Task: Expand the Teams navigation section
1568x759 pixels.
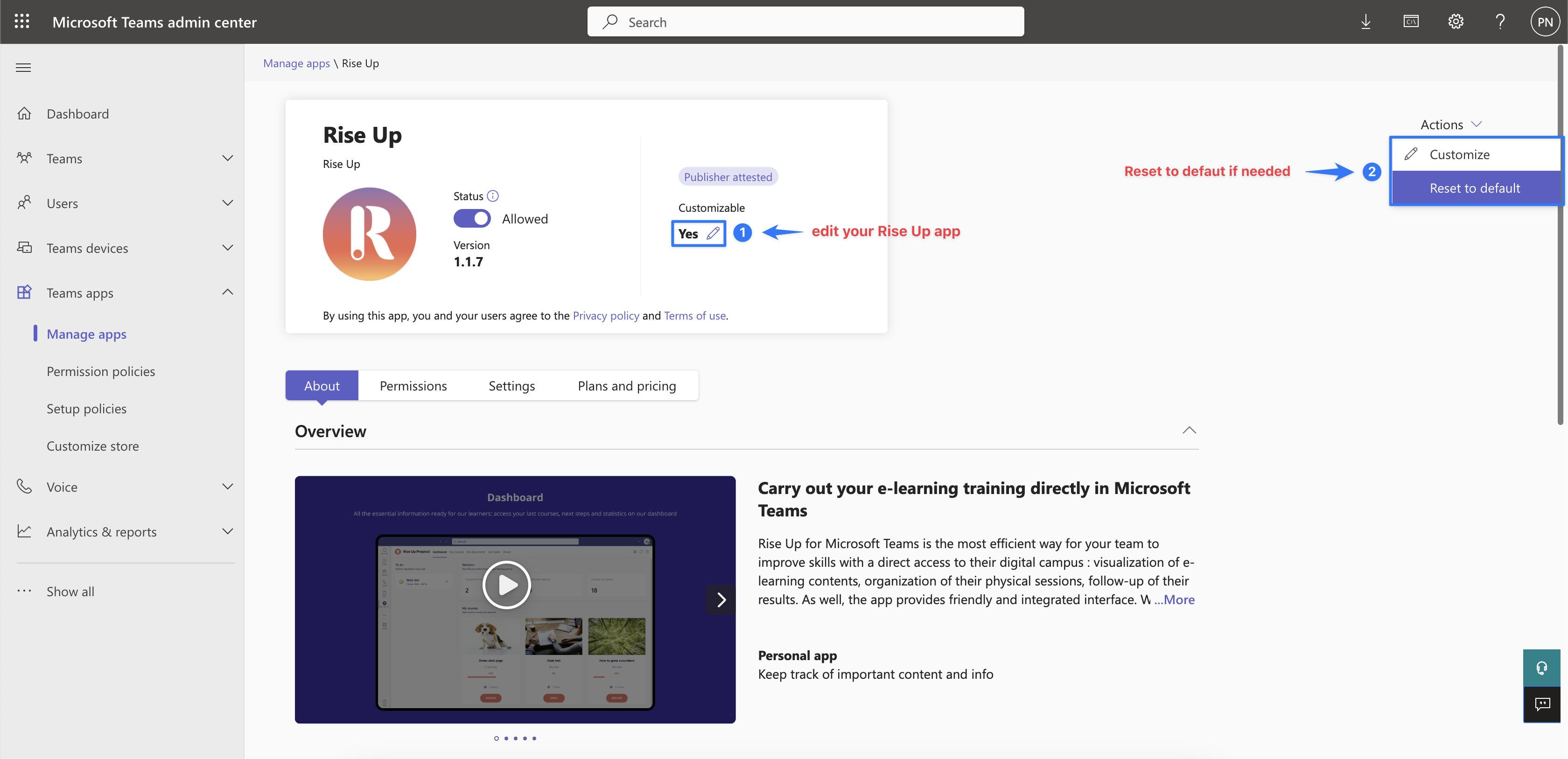Action: 227,158
